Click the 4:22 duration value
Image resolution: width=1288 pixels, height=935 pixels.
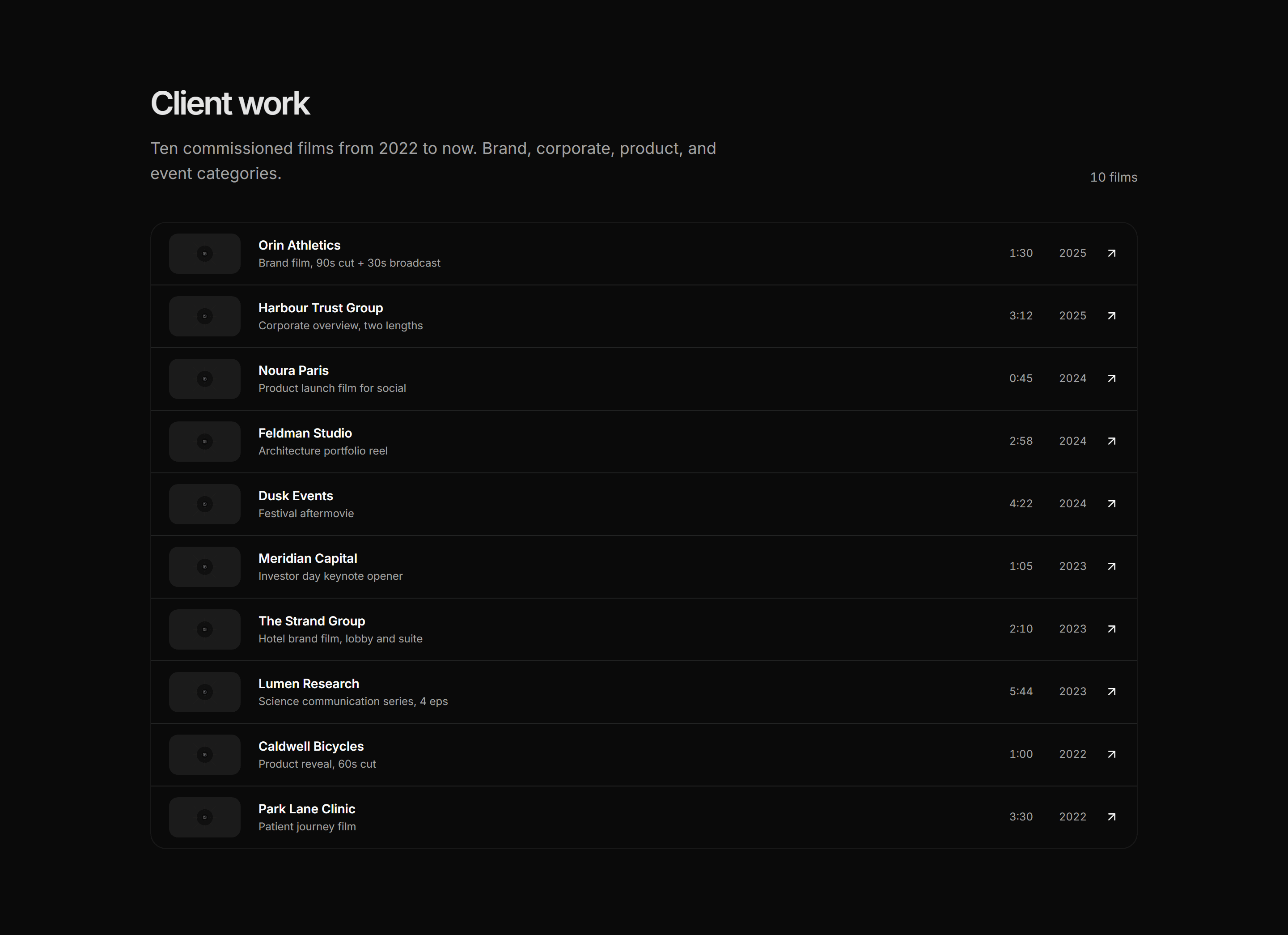click(x=1021, y=504)
